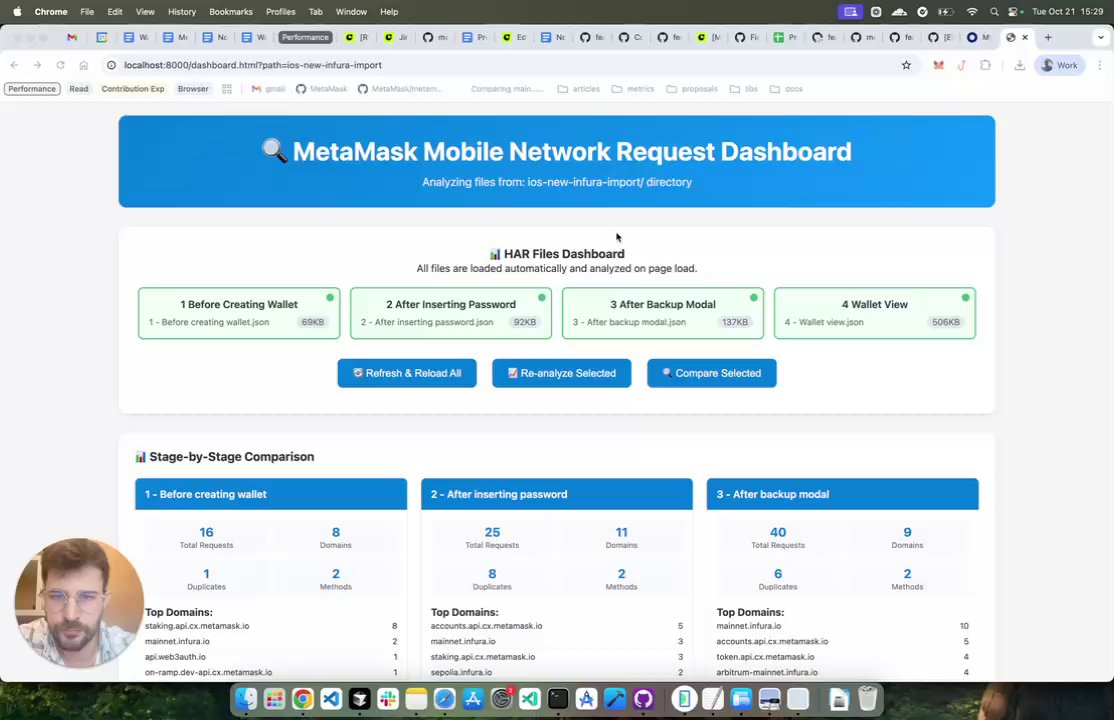Viewport: 1114px width, 720px height.
Task: View site information icon in address bar
Action: click(111, 65)
